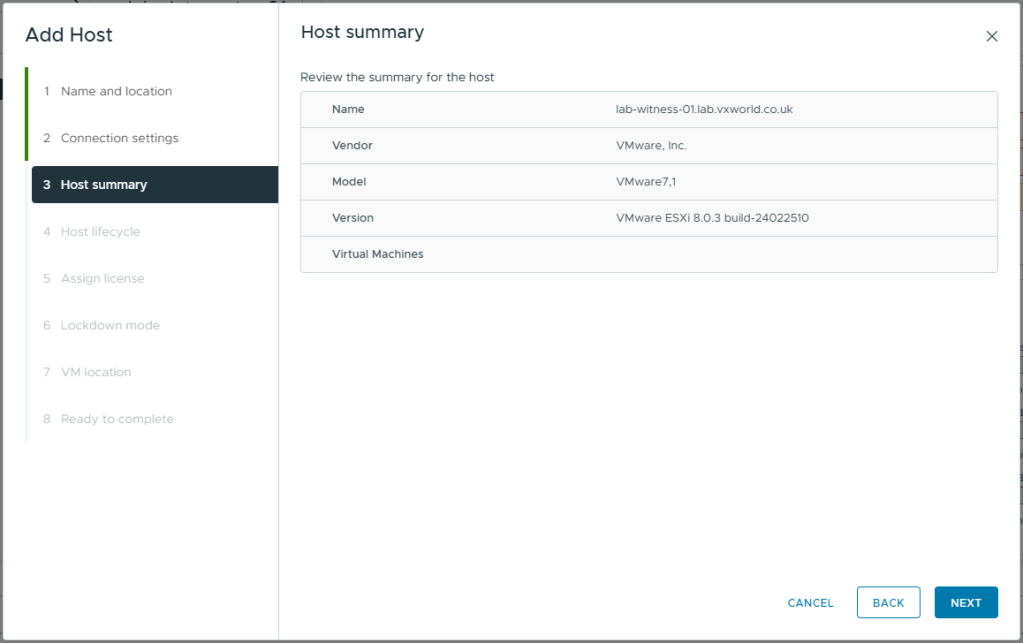Screen dimensions: 1023x643
Task: Close the Add Host dialog with X
Action: coord(991,36)
